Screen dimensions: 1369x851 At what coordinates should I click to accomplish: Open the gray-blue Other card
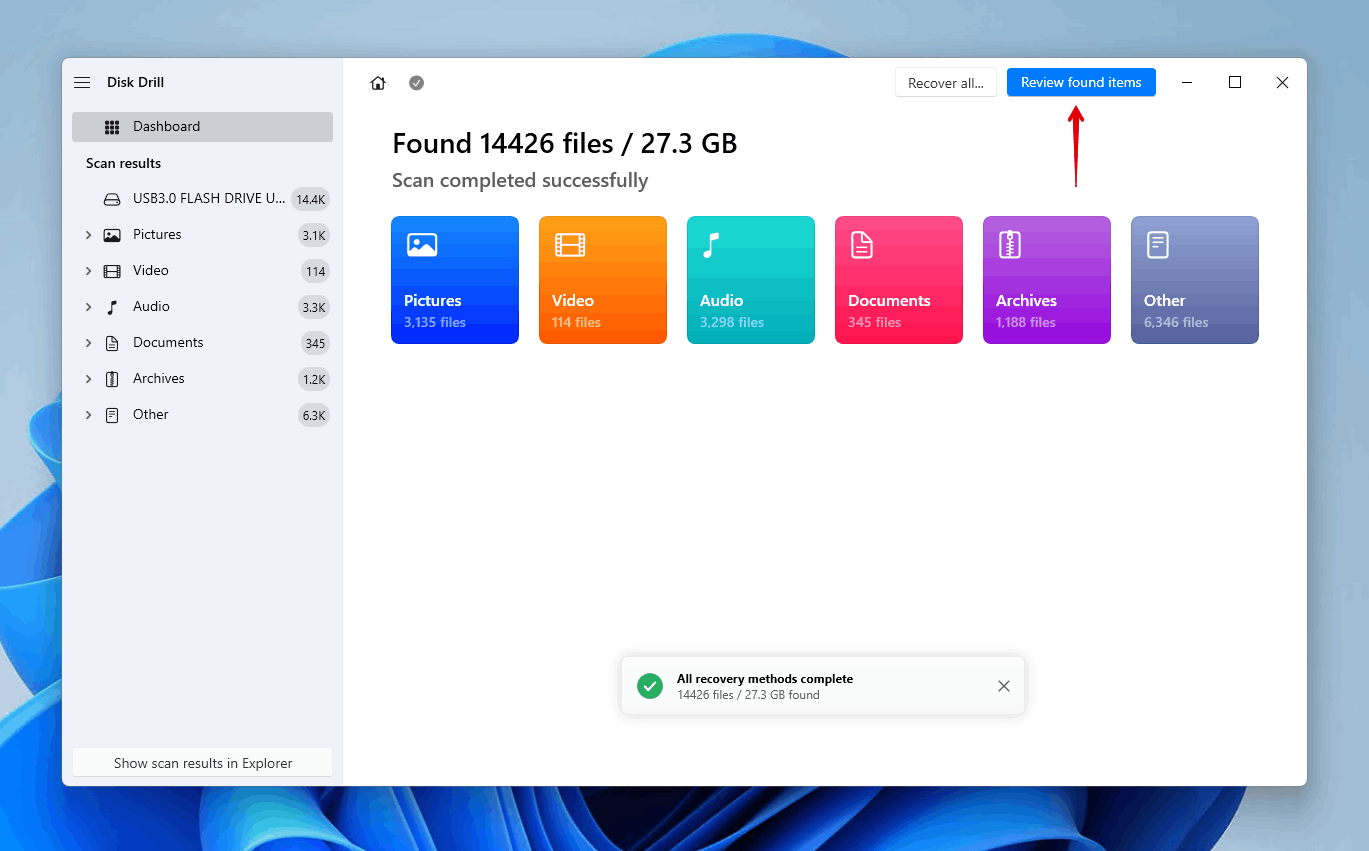1195,280
